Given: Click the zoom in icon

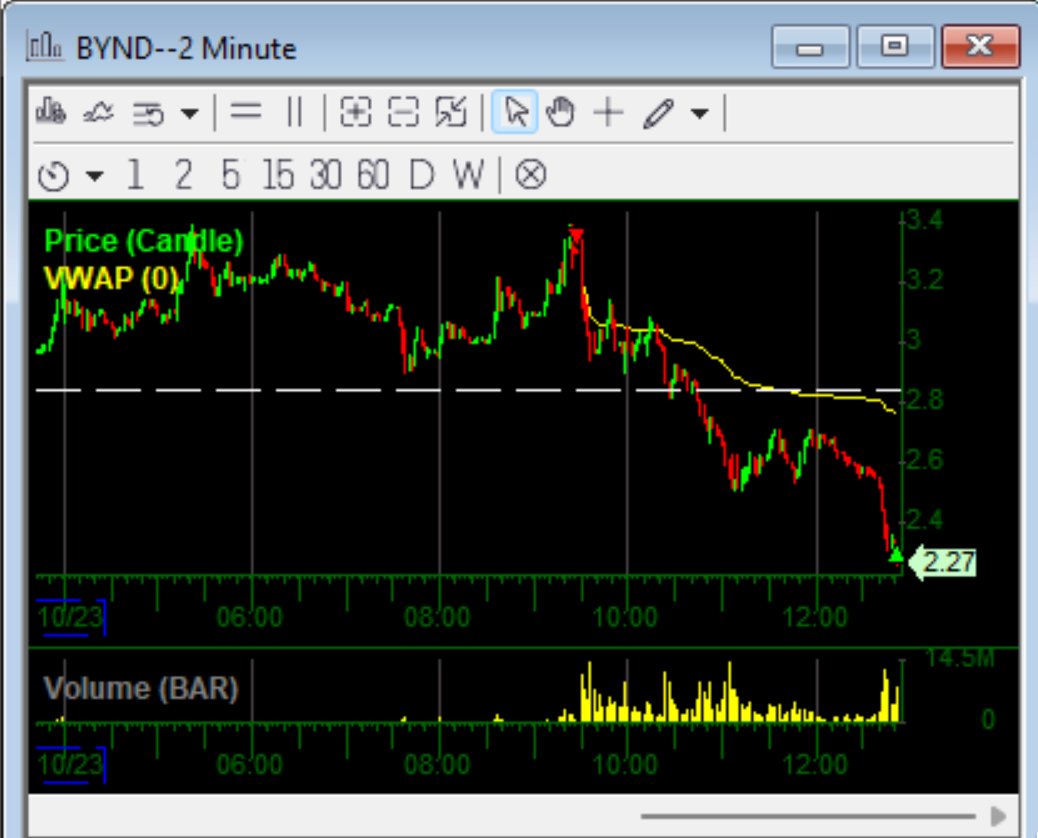Looking at the screenshot, I should [355, 112].
